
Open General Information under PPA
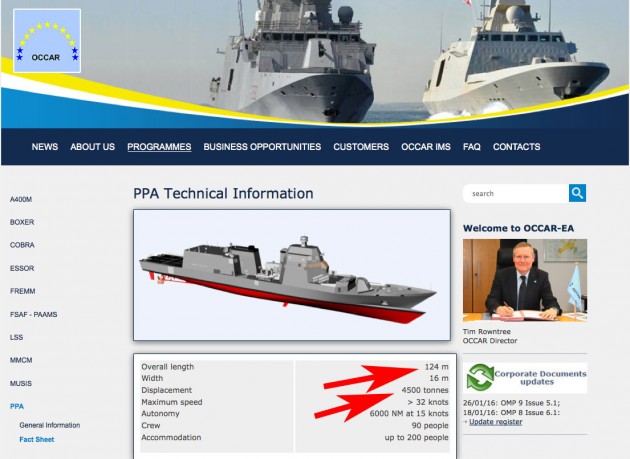pyautogui.click(x=50, y=425)
